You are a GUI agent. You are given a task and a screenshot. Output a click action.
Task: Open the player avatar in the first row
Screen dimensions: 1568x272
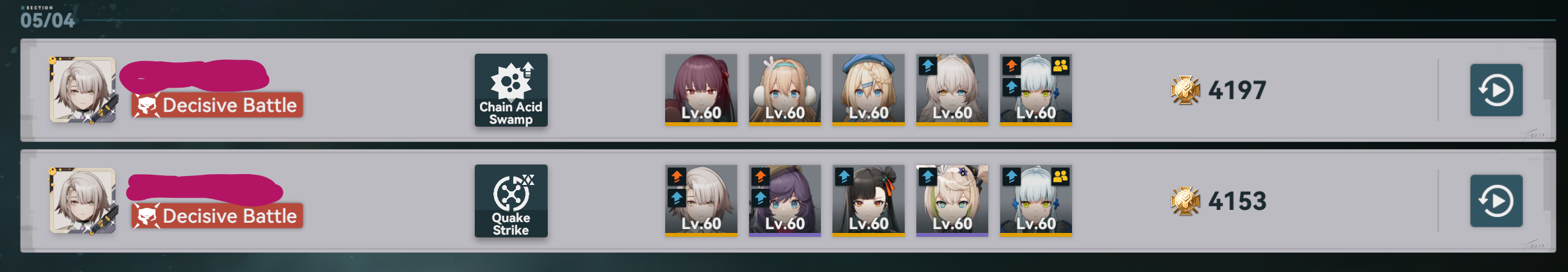pos(83,90)
